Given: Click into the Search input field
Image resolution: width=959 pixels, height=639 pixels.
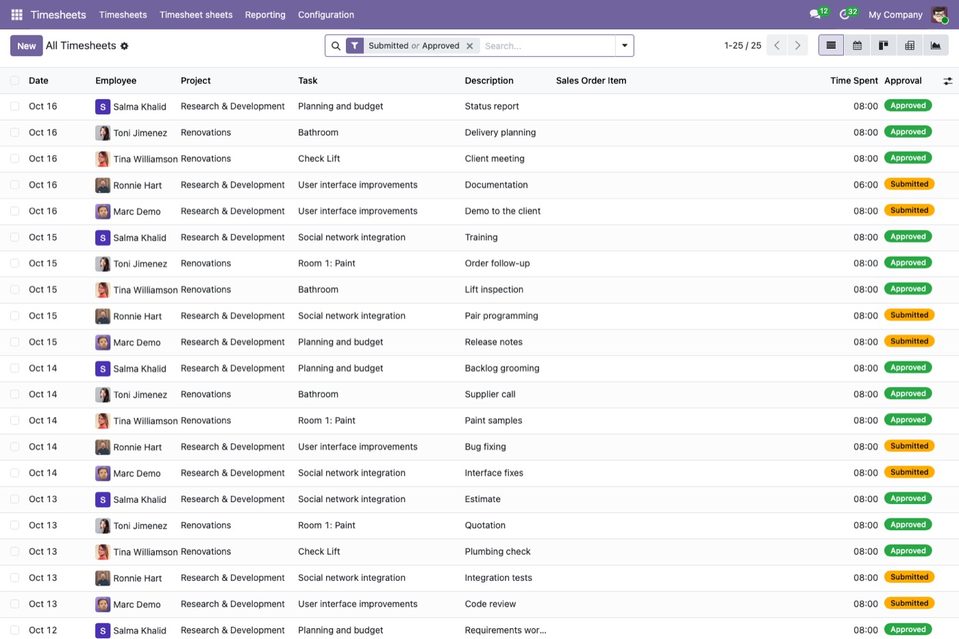Looking at the screenshot, I should [x=547, y=46].
